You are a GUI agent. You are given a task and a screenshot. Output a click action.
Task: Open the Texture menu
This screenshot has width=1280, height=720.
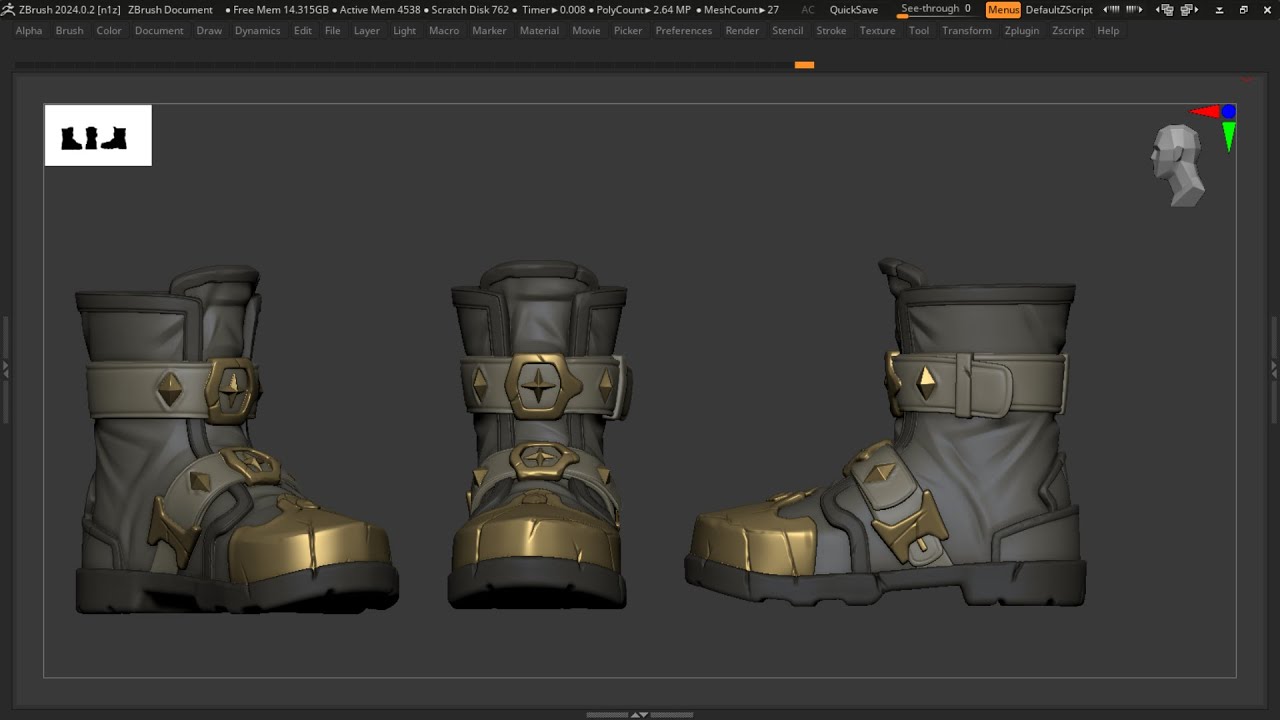coord(877,31)
